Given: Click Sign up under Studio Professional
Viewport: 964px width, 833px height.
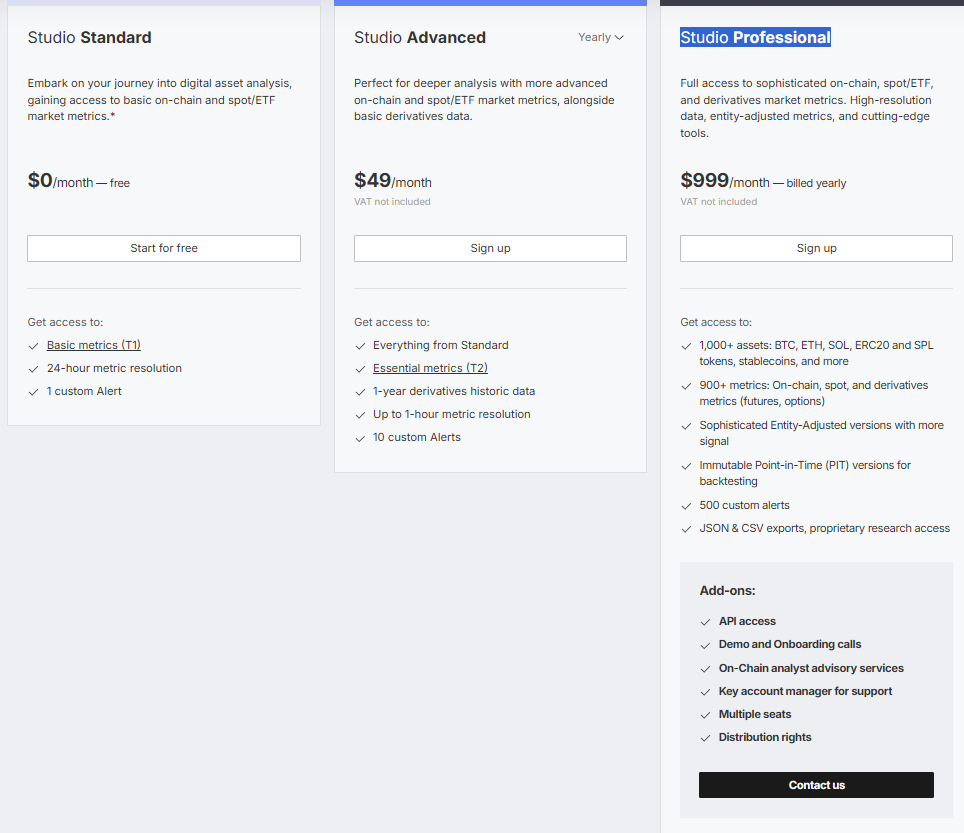Looking at the screenshot, I should point(816,248).
